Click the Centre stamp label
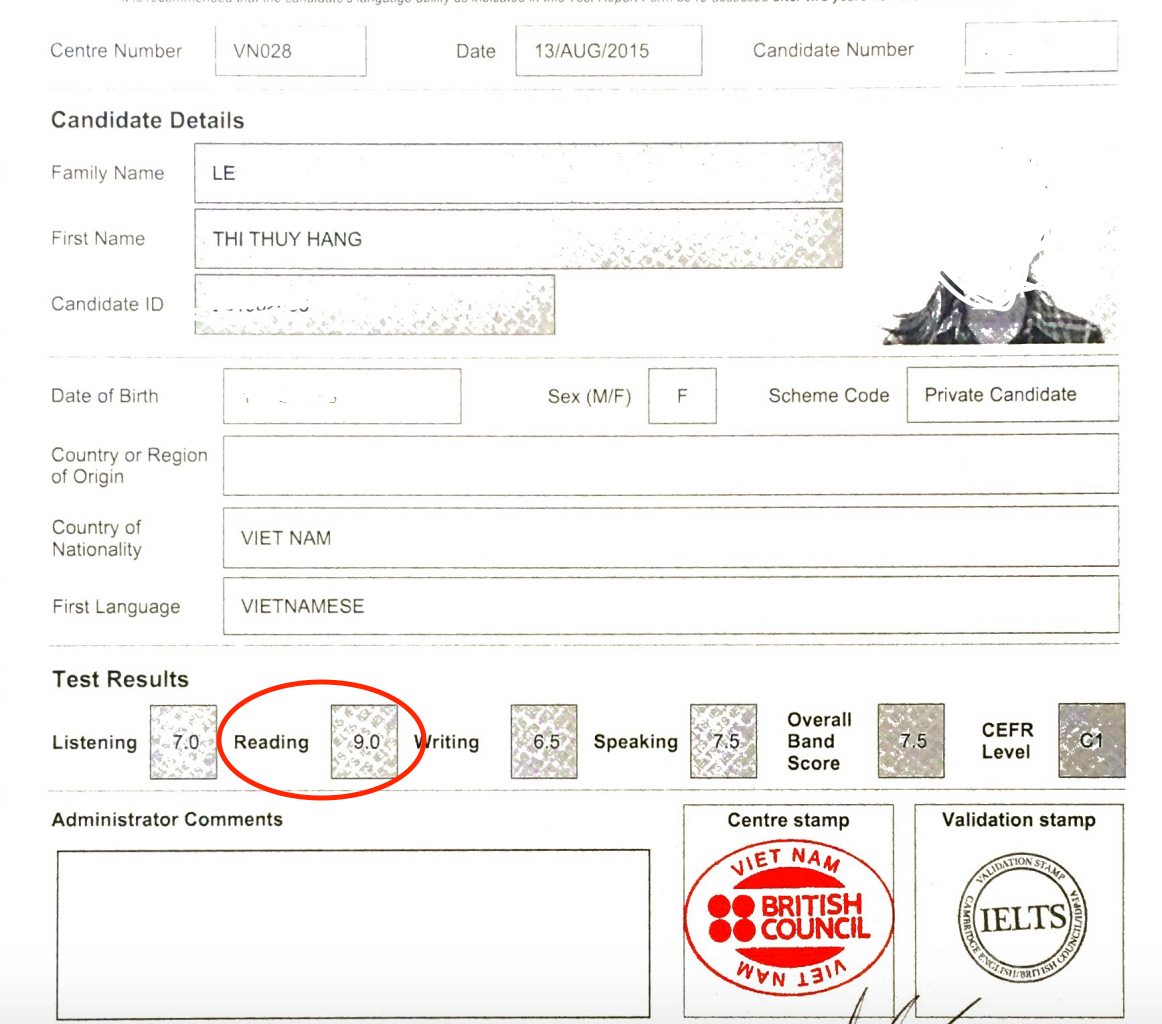 (x=788, y=820)
